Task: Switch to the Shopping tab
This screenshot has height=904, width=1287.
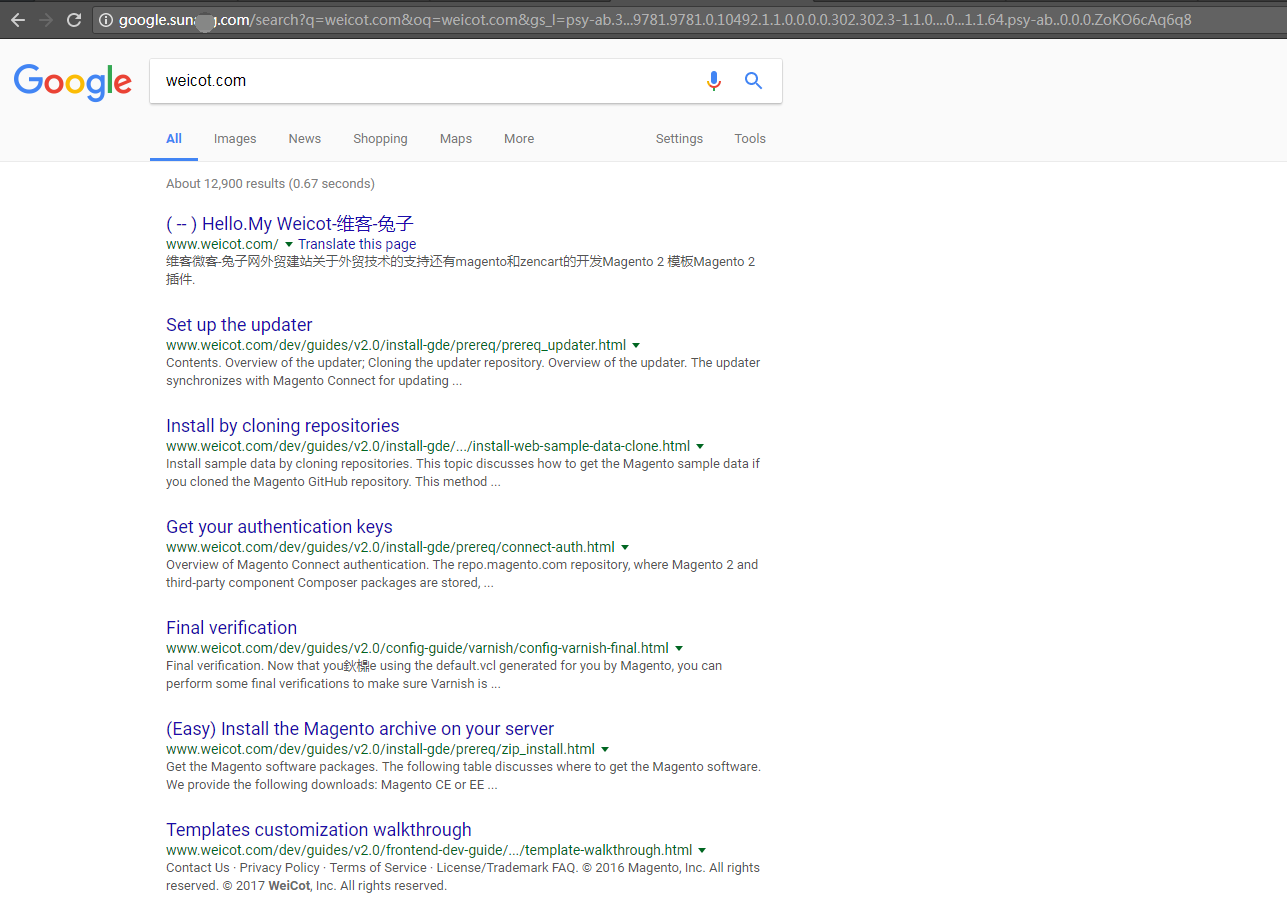Action: (380, 139)
